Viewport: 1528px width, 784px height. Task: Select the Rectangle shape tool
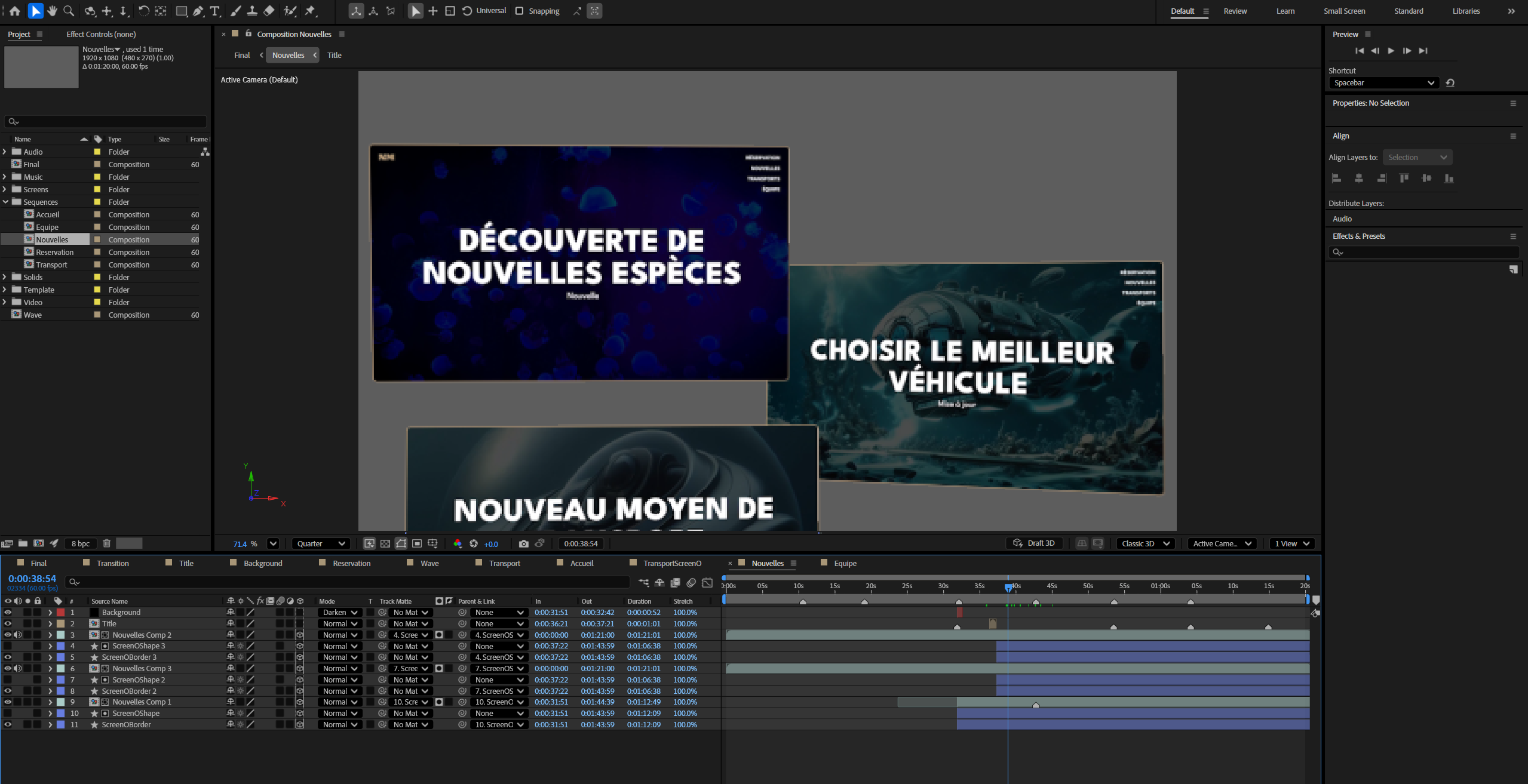(182, 11)
